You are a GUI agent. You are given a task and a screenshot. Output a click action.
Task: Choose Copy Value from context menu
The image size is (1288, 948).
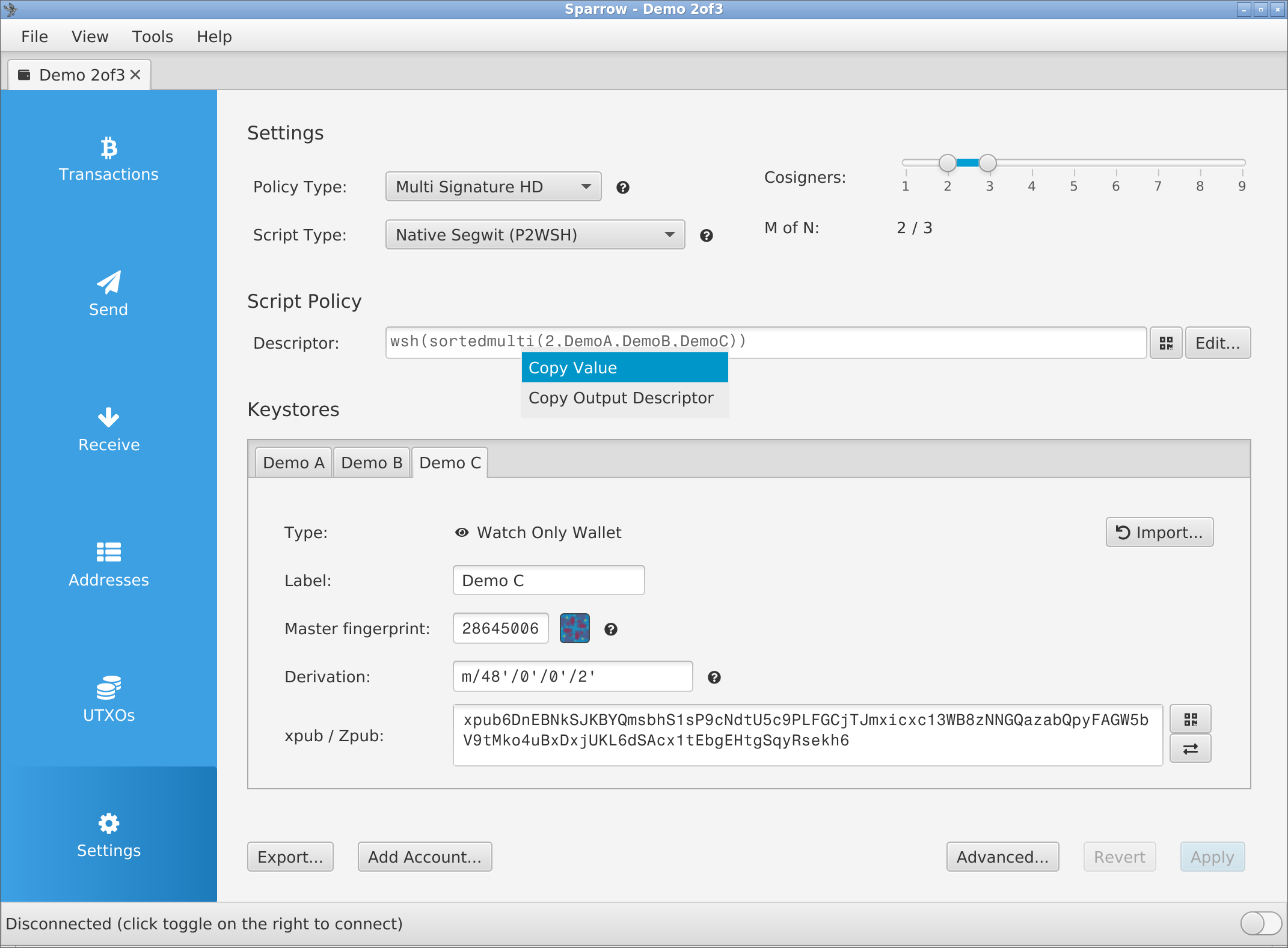click(625, 368)
